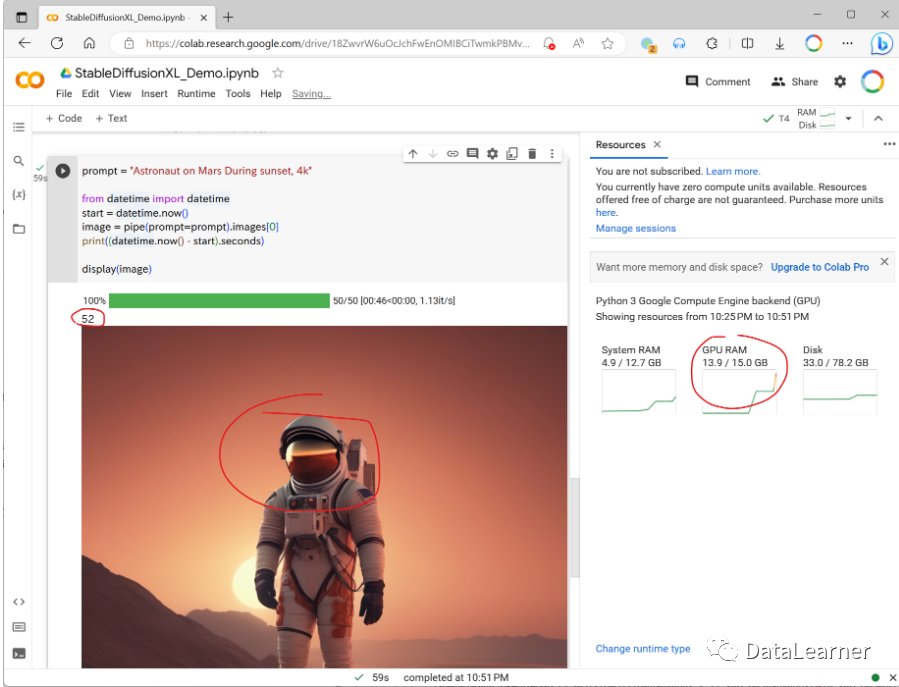899x687 pixels.
Task: Open cell more options three dots
Action: pyautogui.click(x=552, y=154)
